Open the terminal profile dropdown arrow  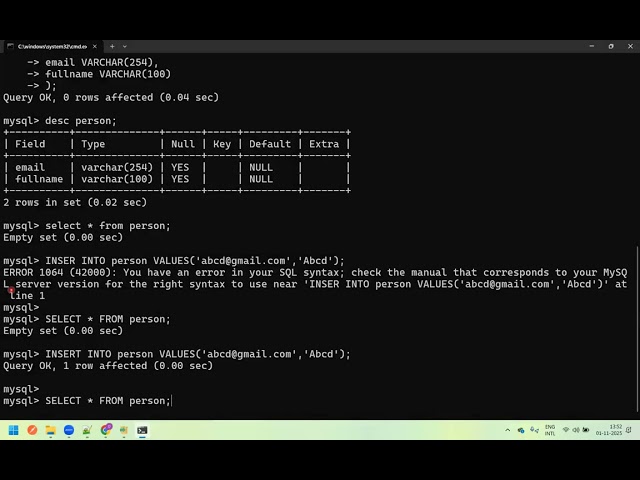click(x=124, y=47)
